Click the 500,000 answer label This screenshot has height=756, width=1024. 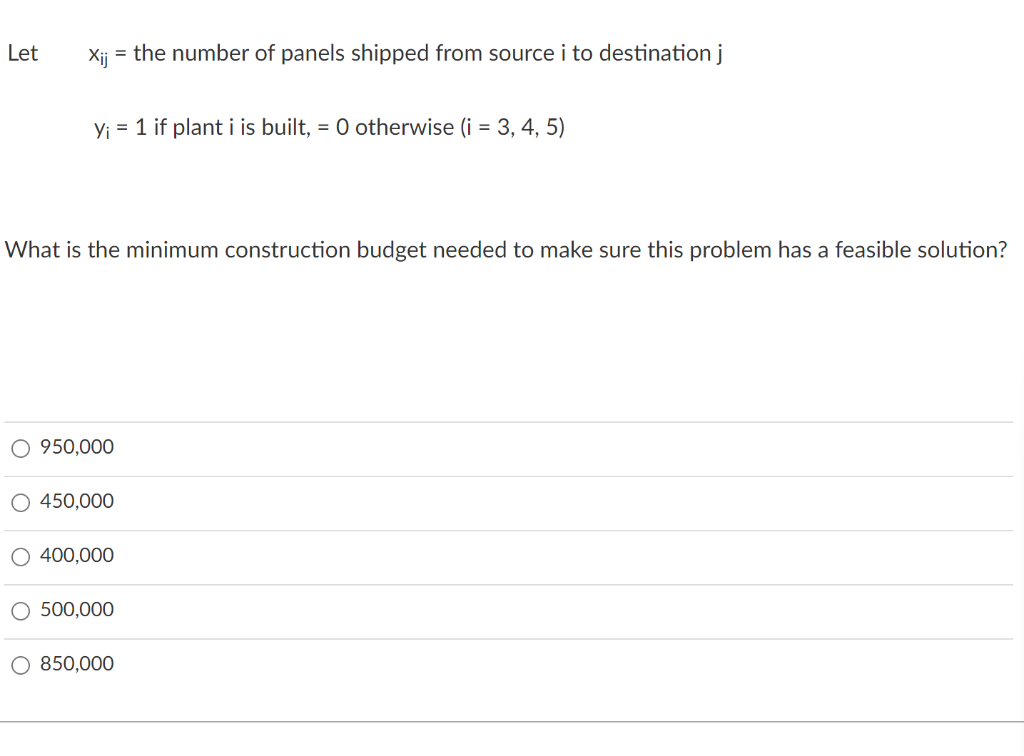[x=76, y=610]
